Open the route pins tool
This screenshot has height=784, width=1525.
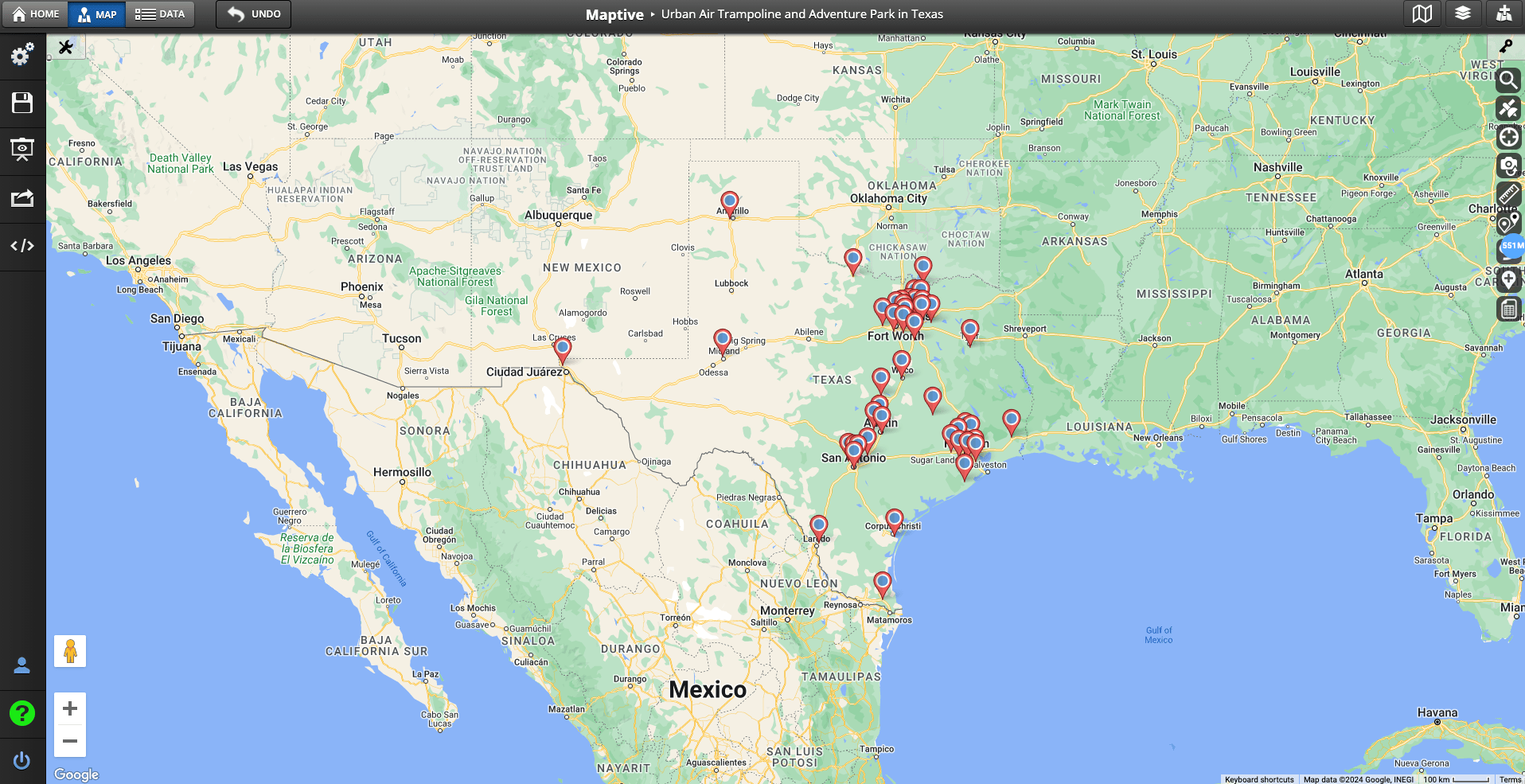point(1508,223)
